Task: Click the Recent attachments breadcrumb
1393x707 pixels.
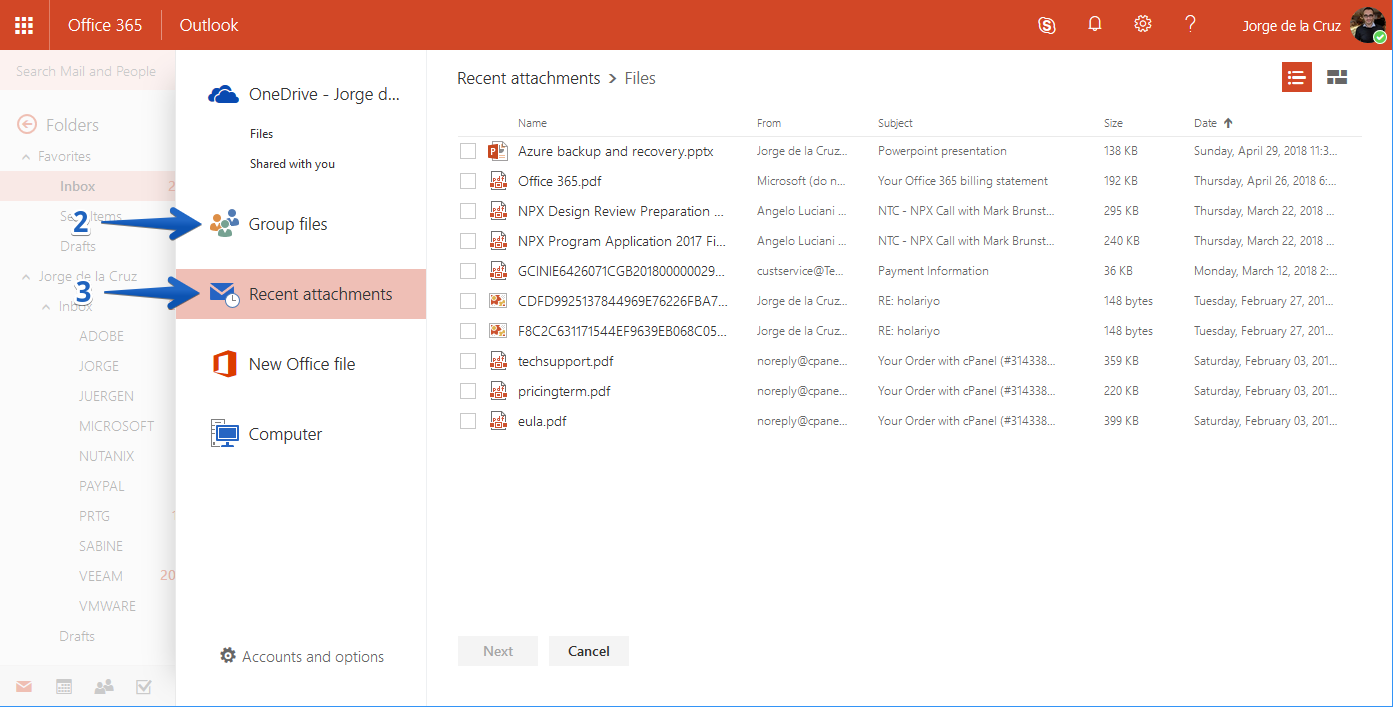Action: pos(528,78)
